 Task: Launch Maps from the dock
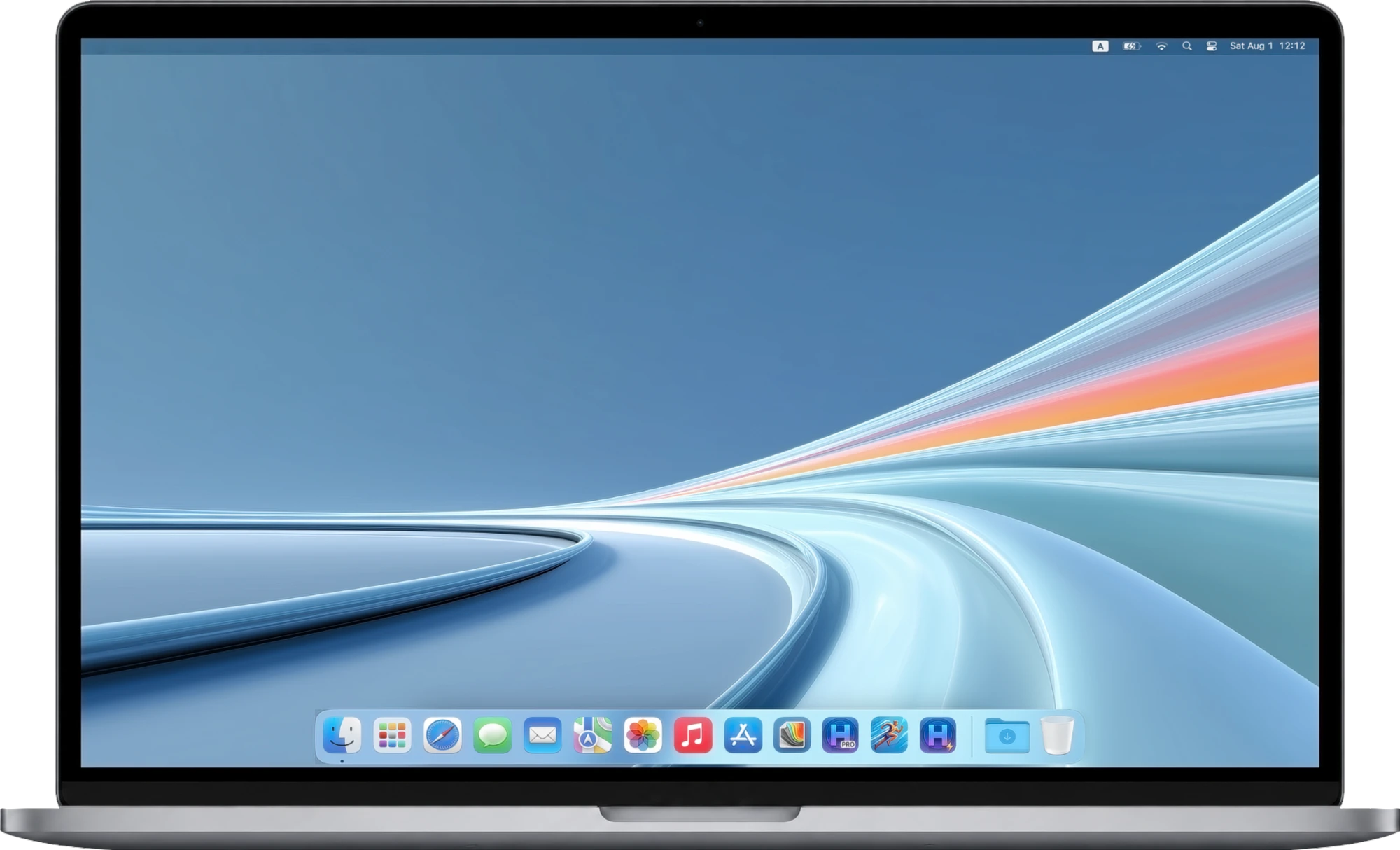592,734
